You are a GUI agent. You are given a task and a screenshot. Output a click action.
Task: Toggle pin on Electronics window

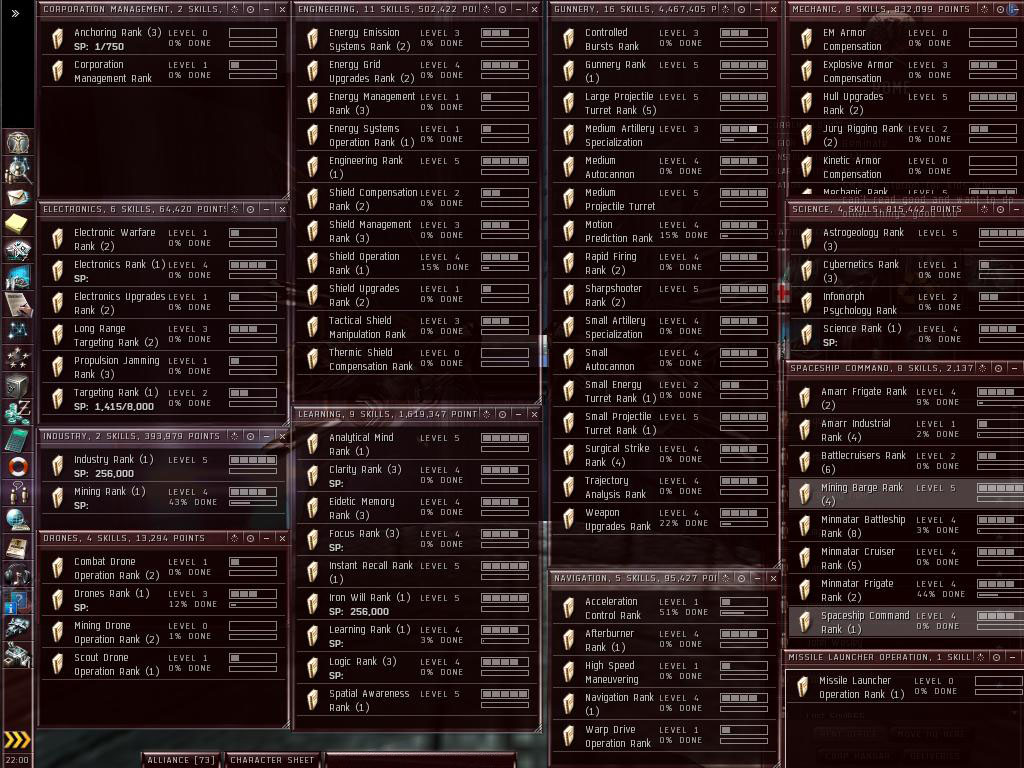(x=250, y=209)
